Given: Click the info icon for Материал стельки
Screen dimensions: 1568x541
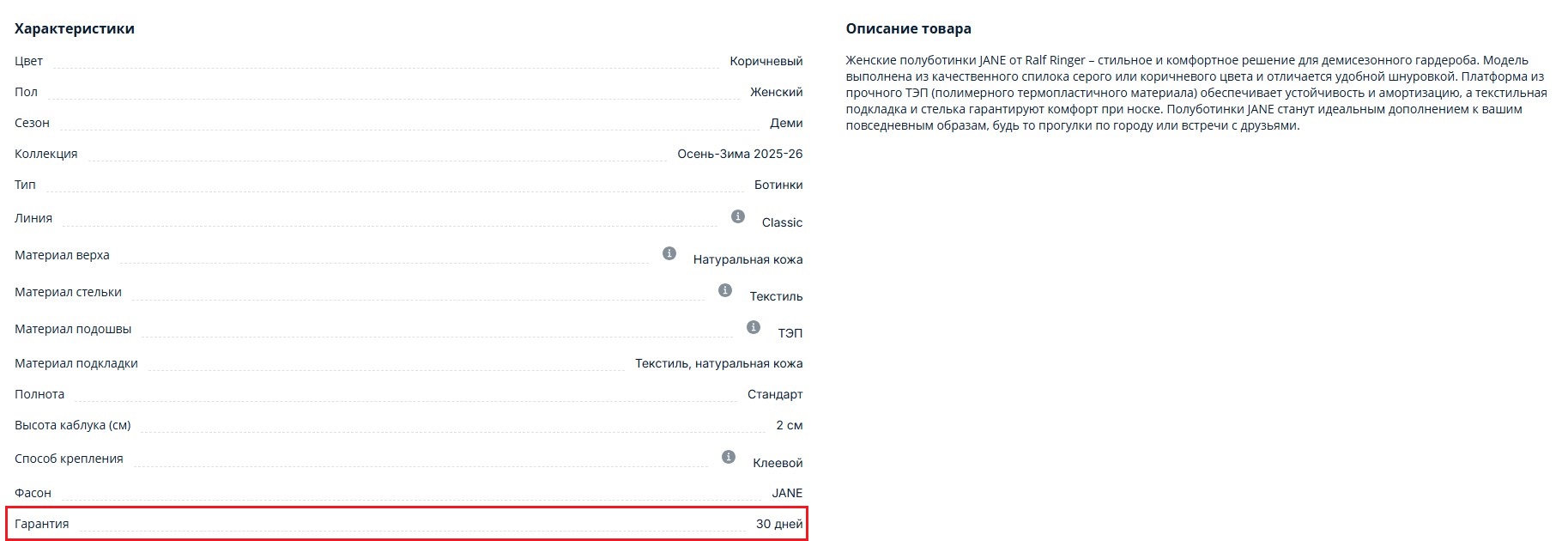Looking at the screenshot, I should 725,290.
